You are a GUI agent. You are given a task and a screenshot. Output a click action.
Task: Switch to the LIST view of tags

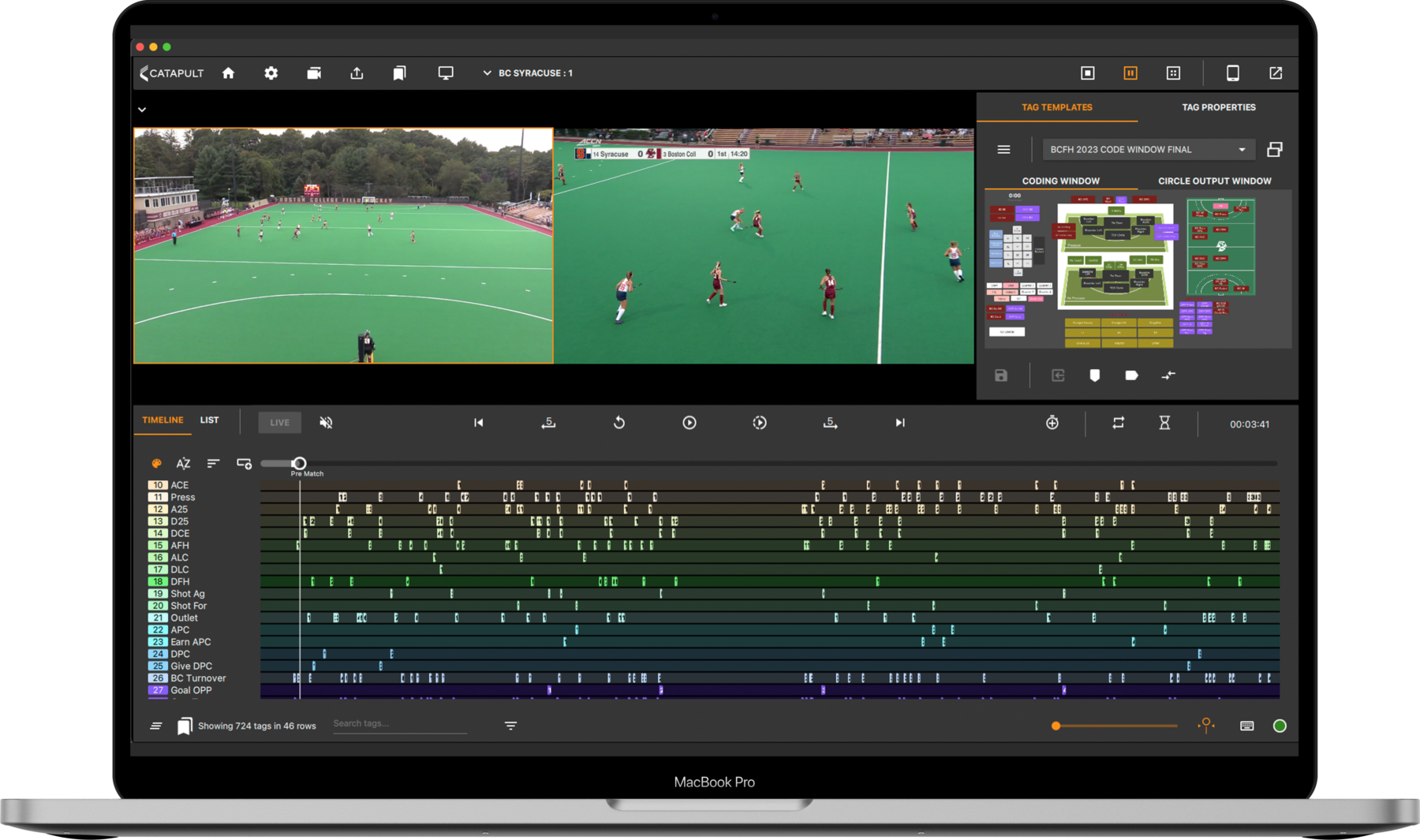pos(209,420)
